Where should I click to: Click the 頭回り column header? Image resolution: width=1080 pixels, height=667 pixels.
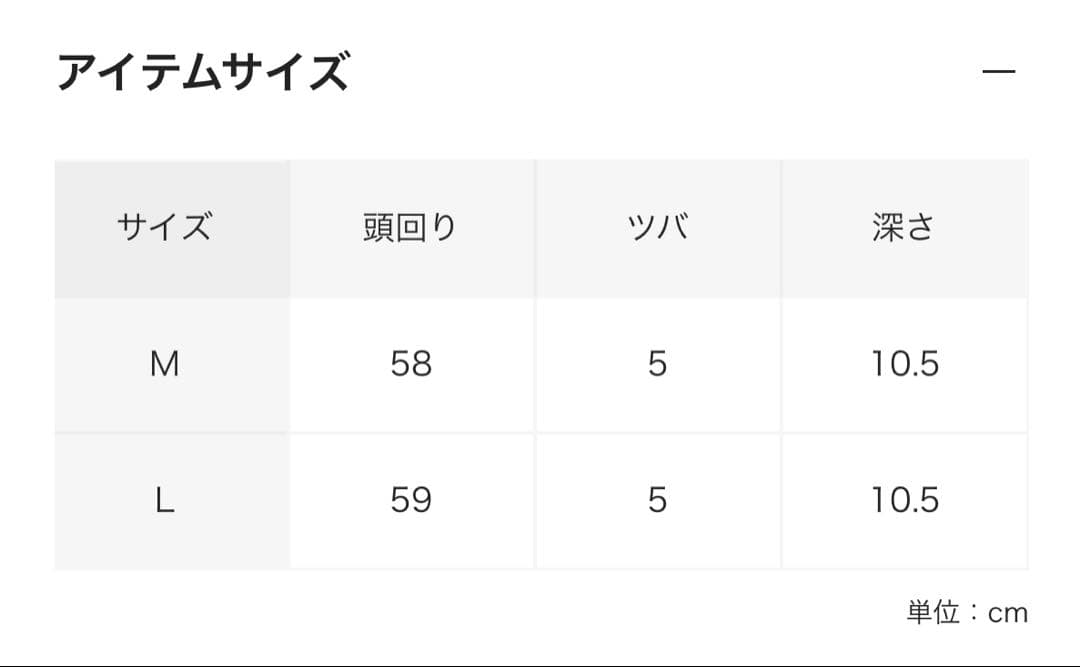pos(410,228)
